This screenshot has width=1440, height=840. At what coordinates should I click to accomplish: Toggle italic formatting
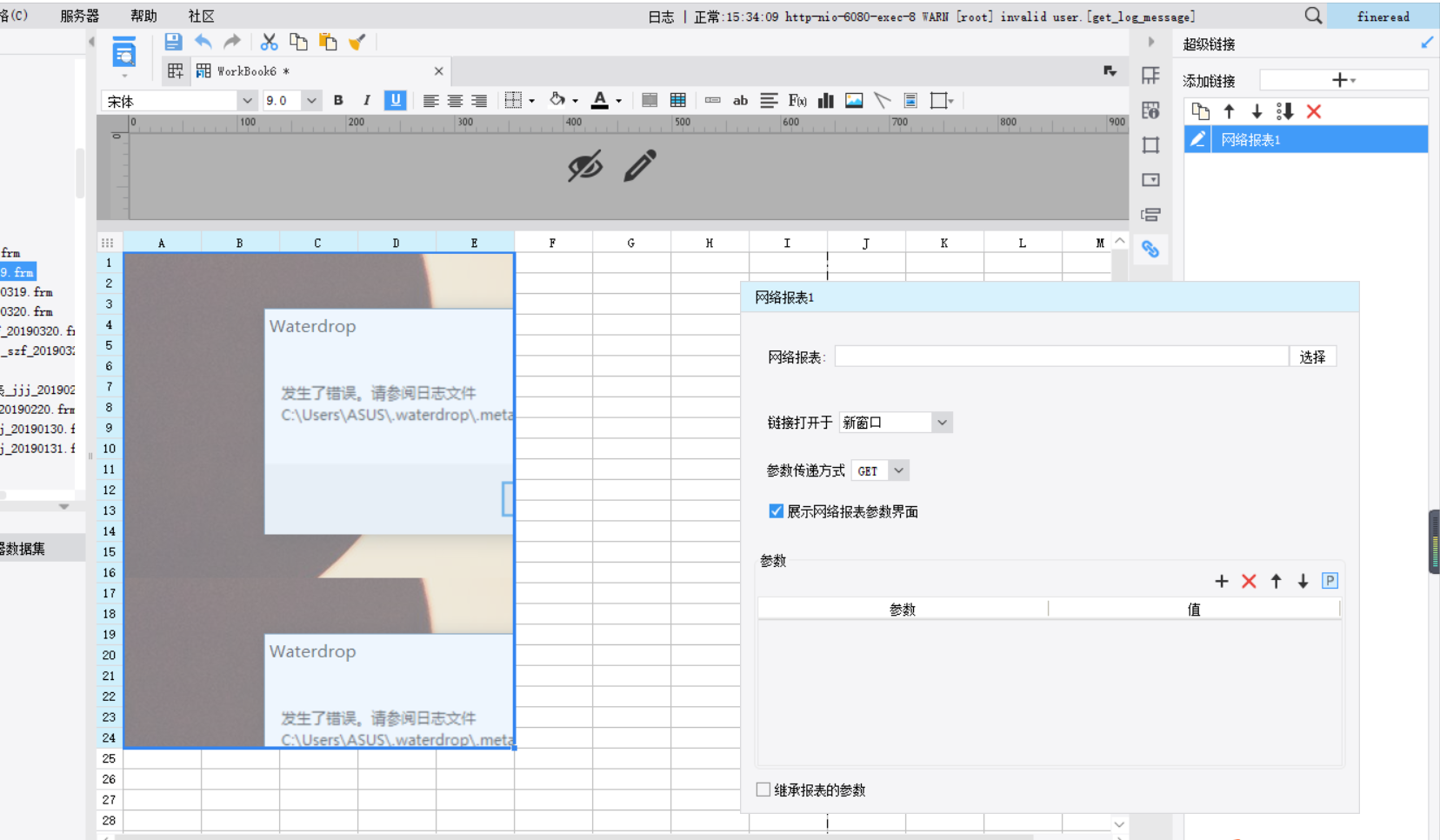(x=367, y=101)
